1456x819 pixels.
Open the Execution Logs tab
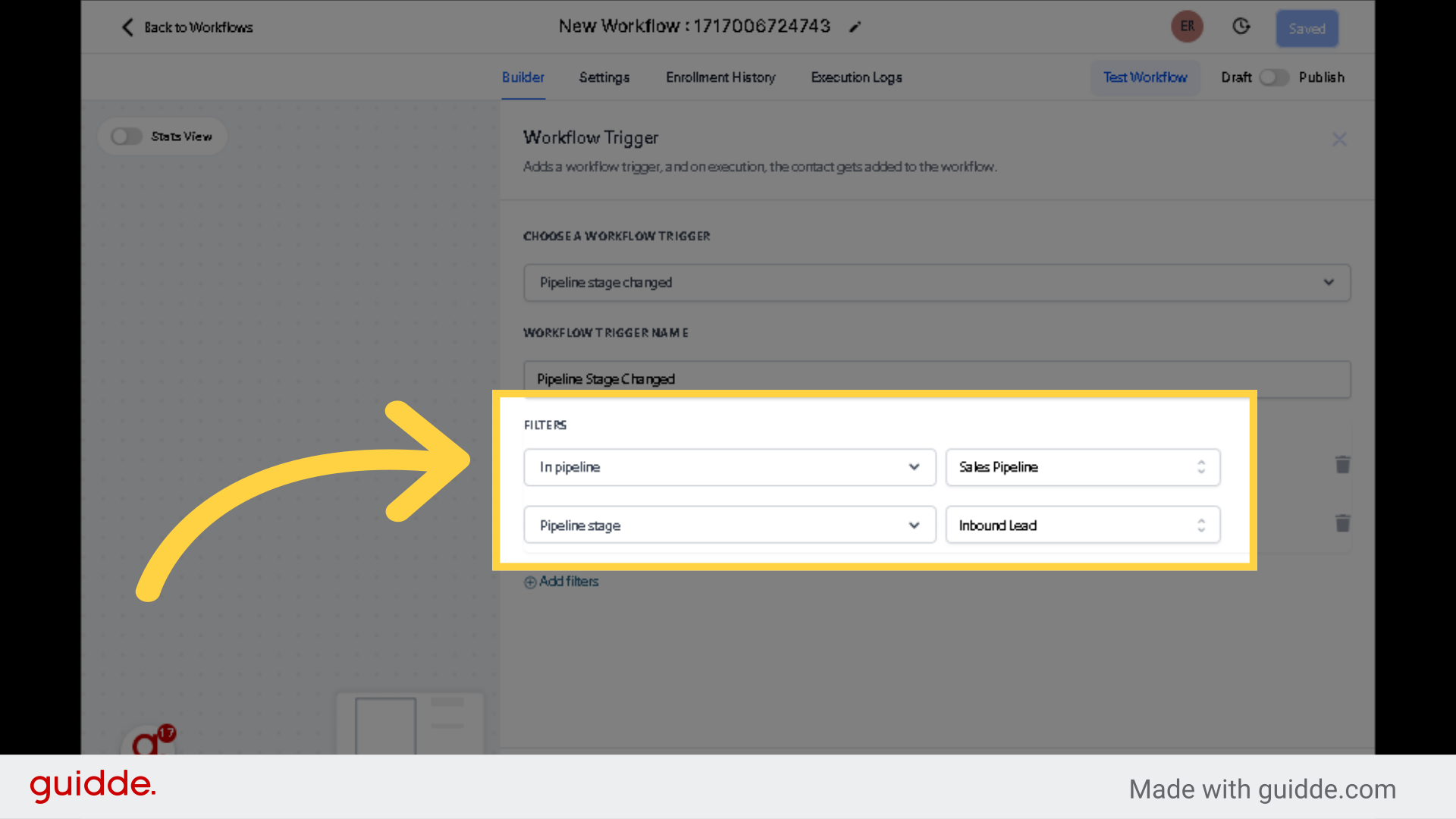coord(857,77)
